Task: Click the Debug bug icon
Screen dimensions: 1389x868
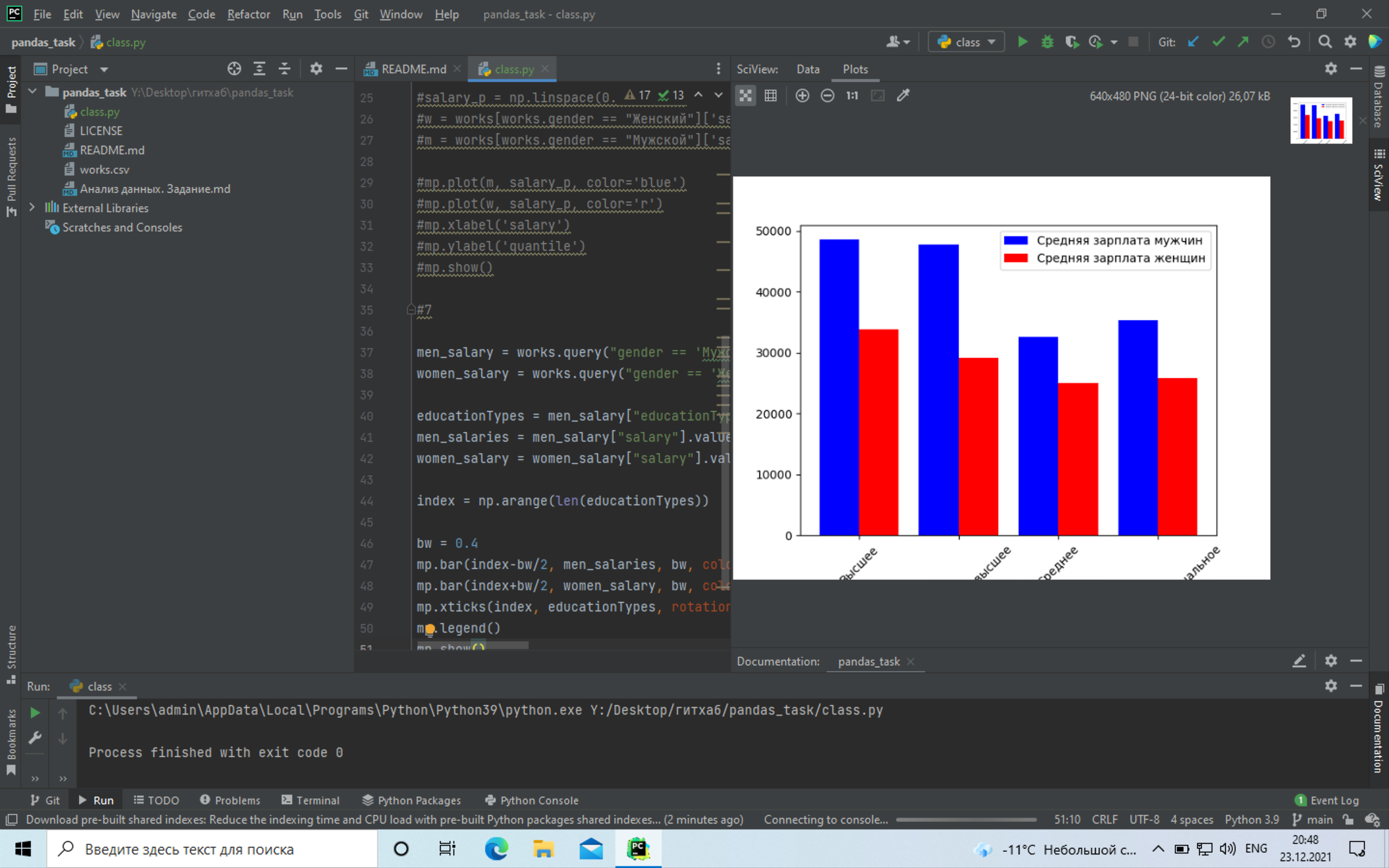Action: [1047, 42]
